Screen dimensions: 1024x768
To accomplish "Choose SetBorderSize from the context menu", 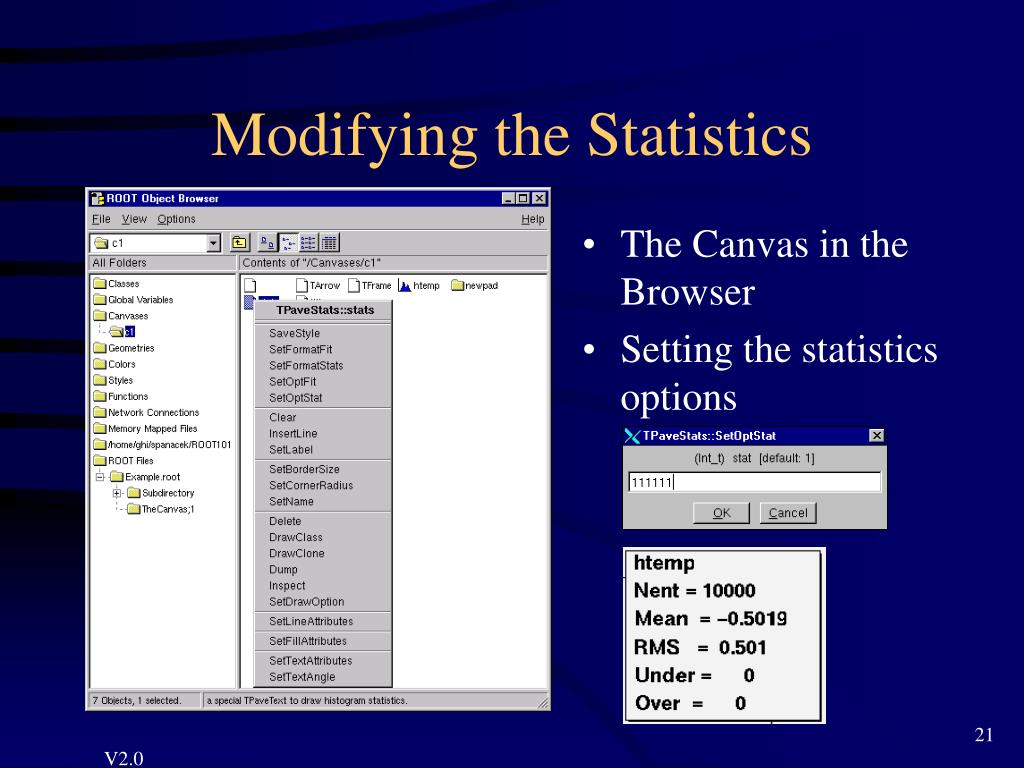I will pyautogui.click(x=323, y=469).
